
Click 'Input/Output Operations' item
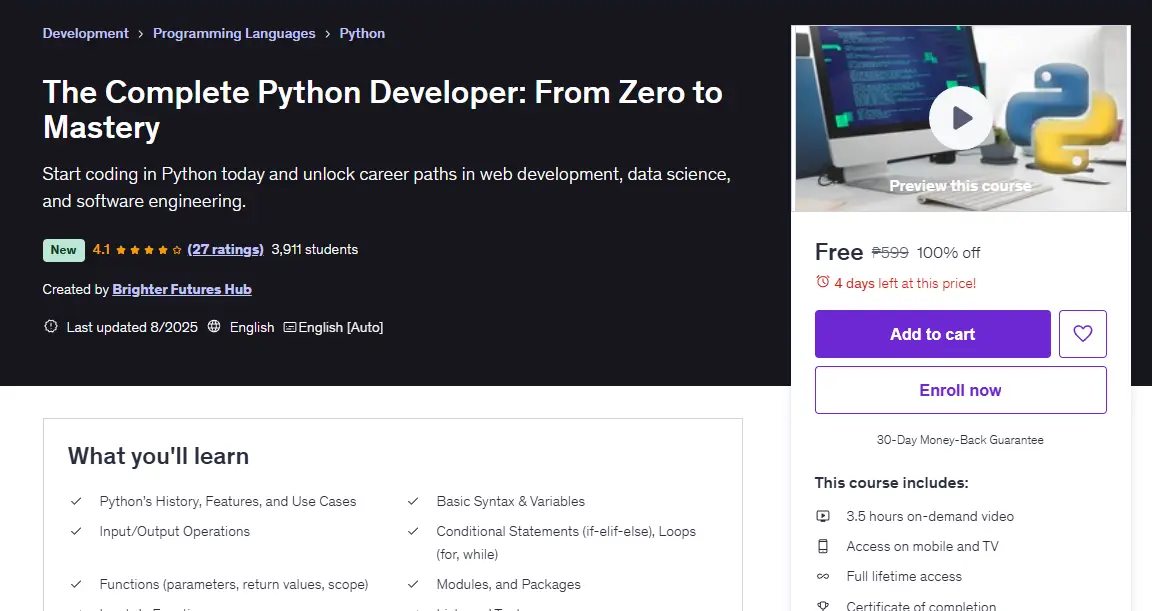175,531
